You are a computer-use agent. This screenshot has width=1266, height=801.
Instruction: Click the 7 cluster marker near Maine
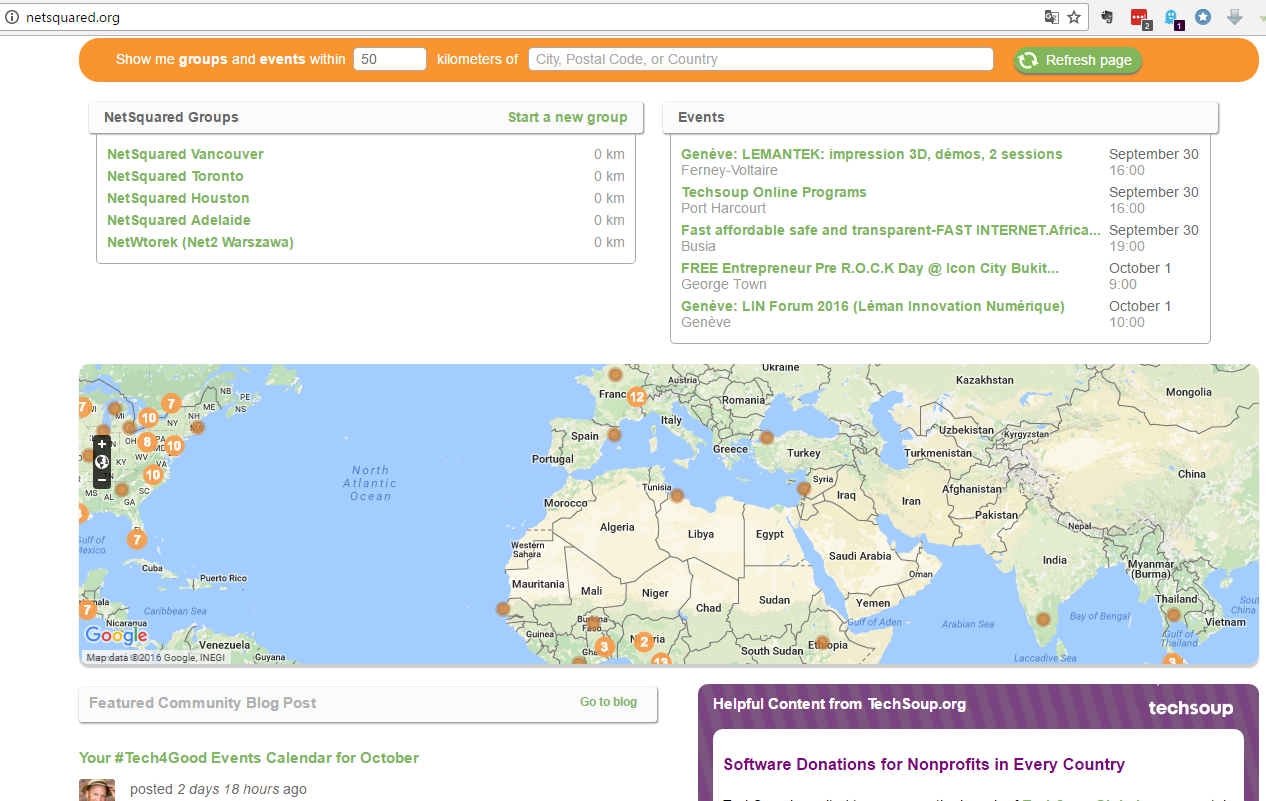pos(171,404)
